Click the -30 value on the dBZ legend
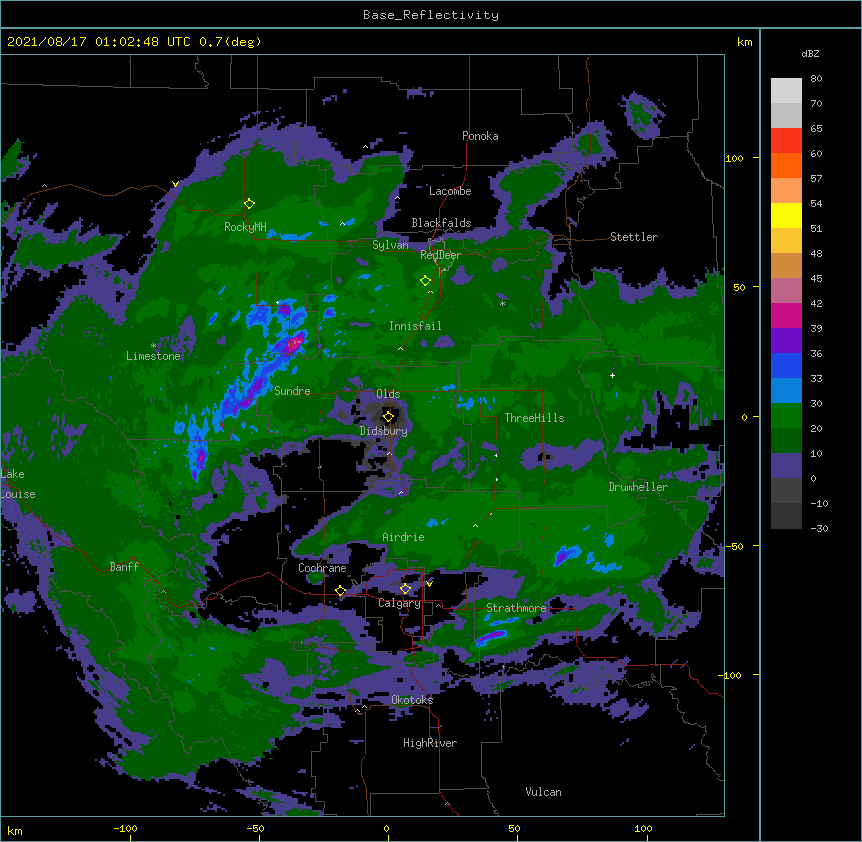This screenshot has width=862, height=842. [x=819, y=528]
